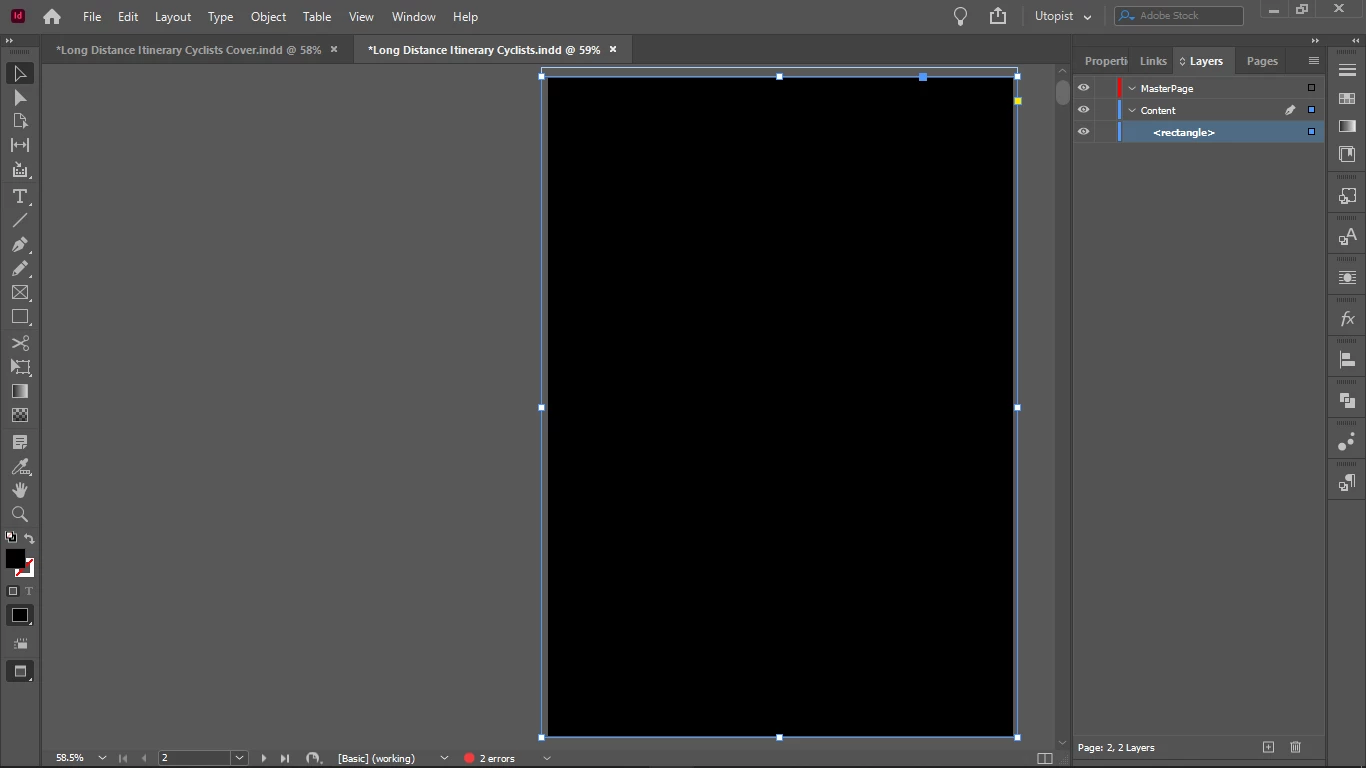Open the Swatches panel icon
1366x768 pixels.
(1347, 98)
